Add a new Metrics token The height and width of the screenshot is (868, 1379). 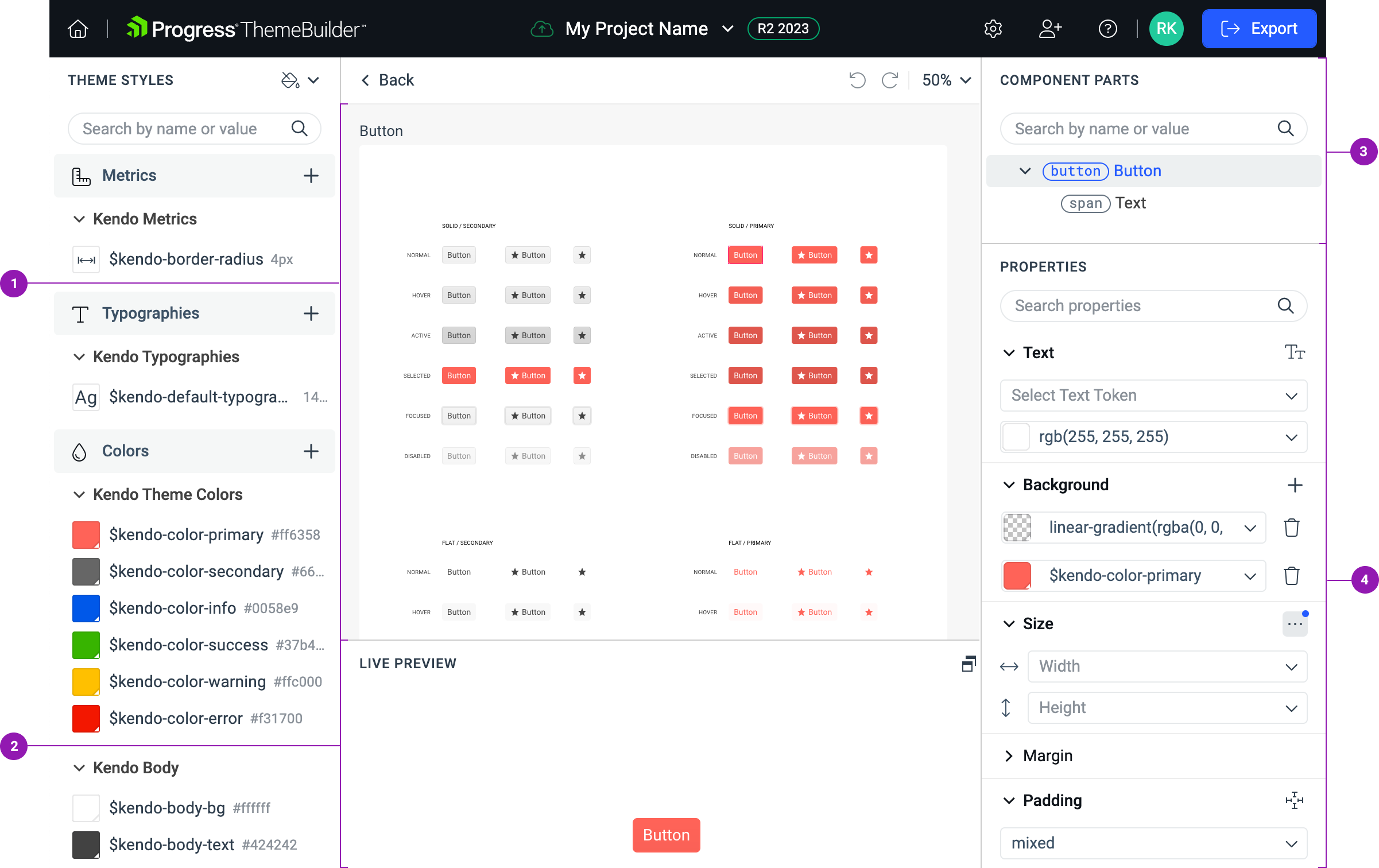[311, 176]
